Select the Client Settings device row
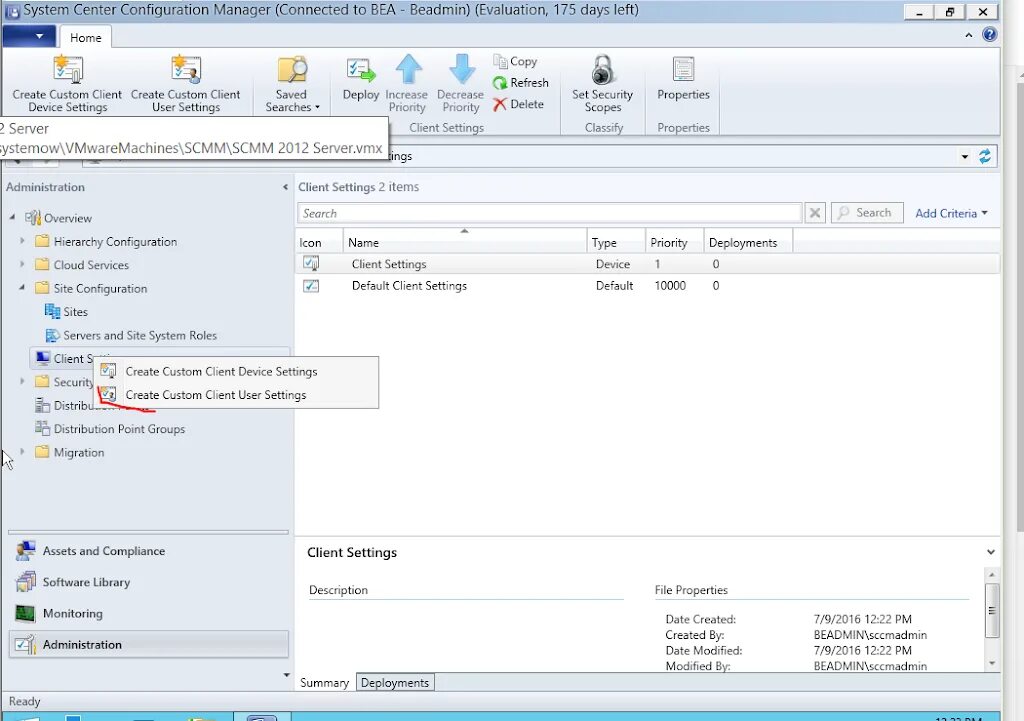The image size is (1024, 721). click(x=647, y=264)
